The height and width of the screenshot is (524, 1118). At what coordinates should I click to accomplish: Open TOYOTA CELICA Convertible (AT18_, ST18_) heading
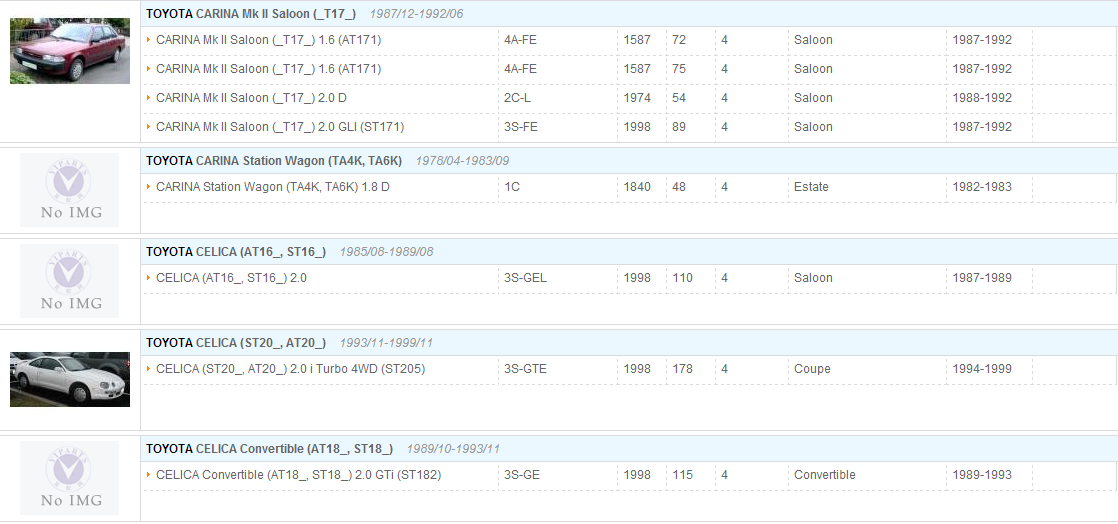(270, 449)
